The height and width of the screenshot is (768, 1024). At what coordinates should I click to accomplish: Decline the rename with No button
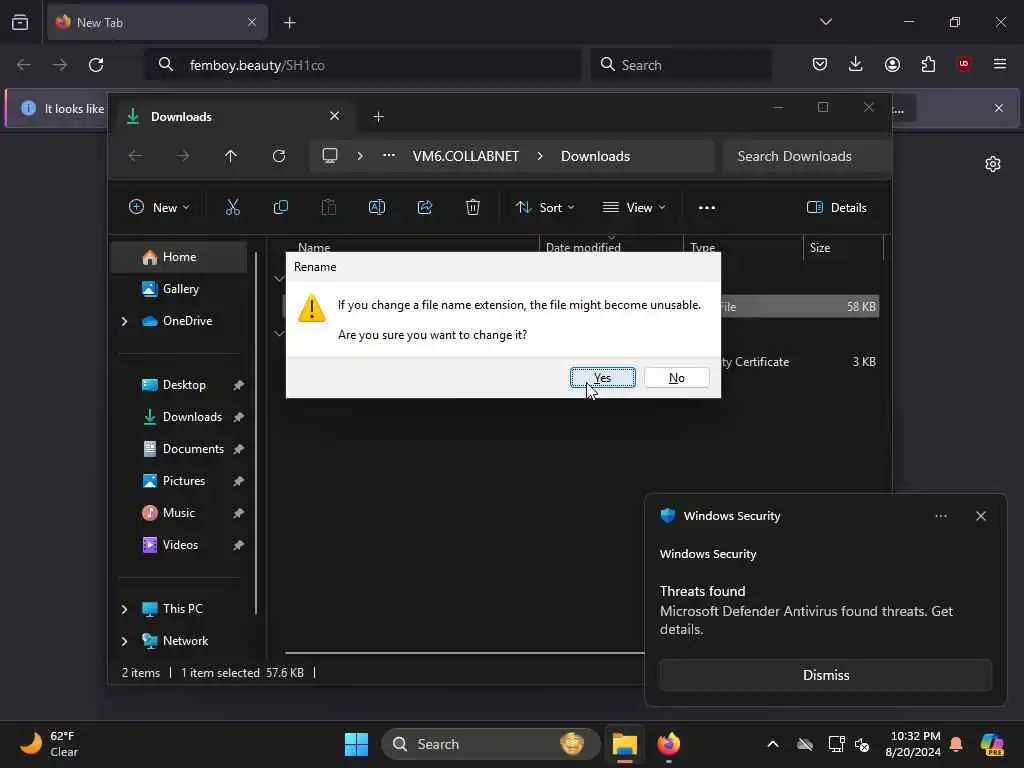(677, 377)
